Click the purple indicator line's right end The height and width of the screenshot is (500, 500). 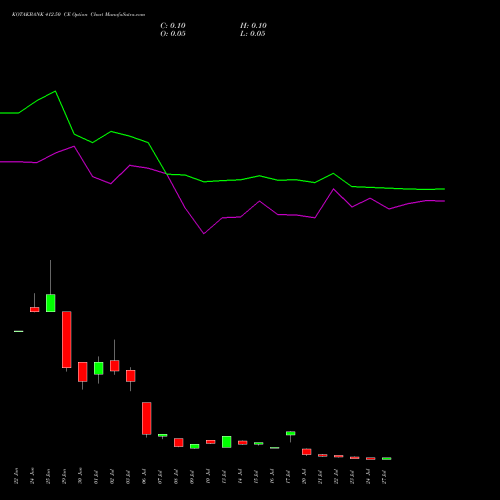coord(443,201)
